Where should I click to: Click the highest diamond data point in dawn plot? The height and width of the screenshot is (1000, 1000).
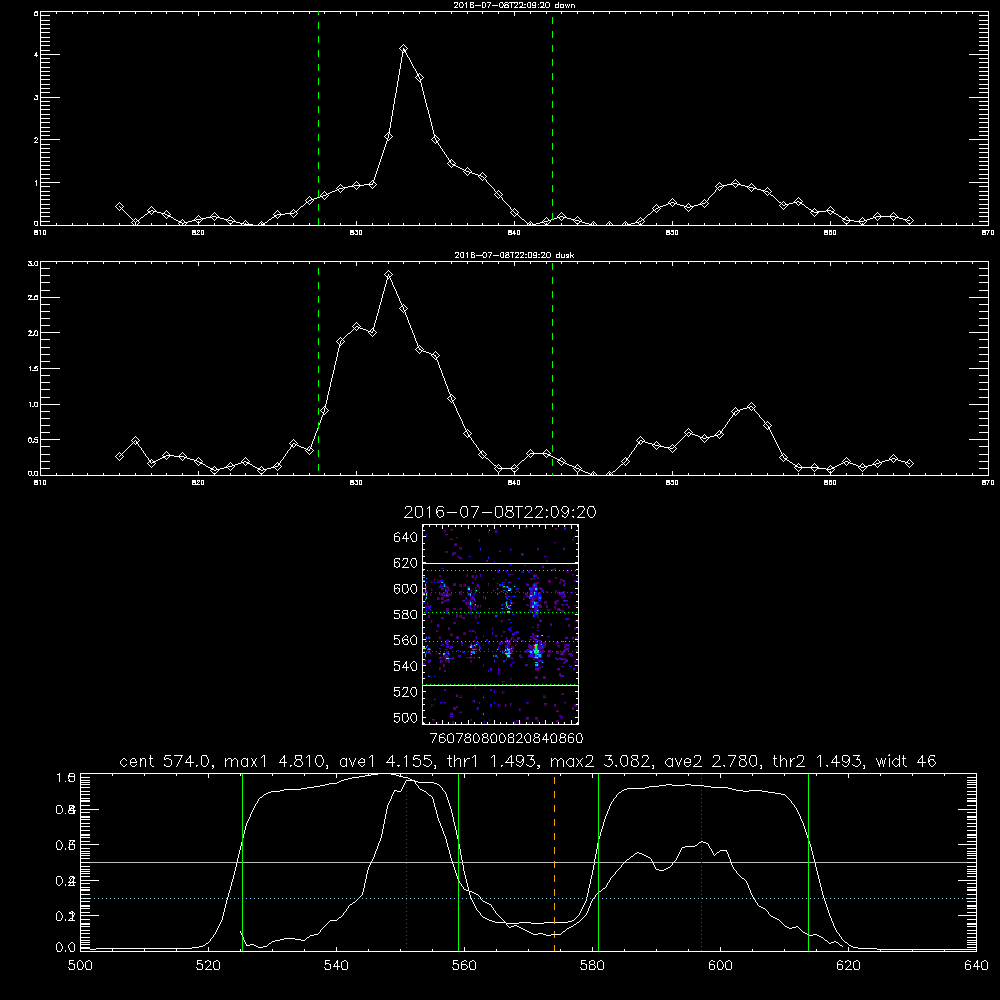[403, 48]
